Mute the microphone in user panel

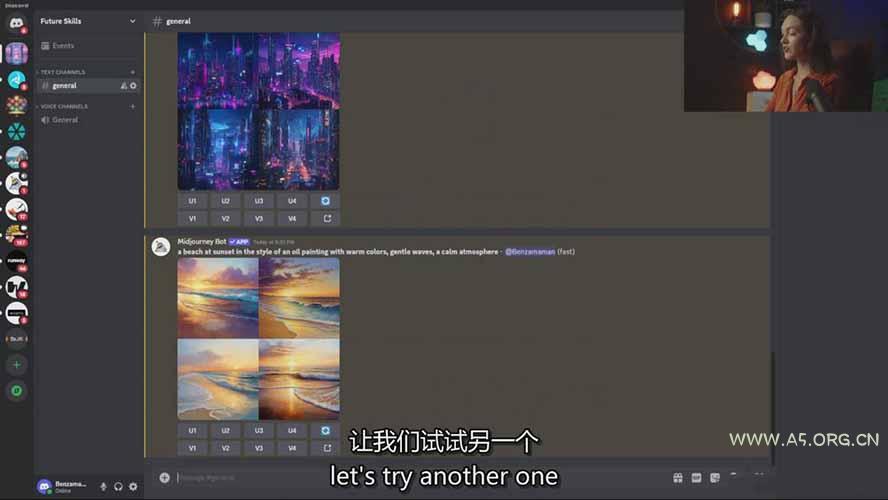(103, 486)
